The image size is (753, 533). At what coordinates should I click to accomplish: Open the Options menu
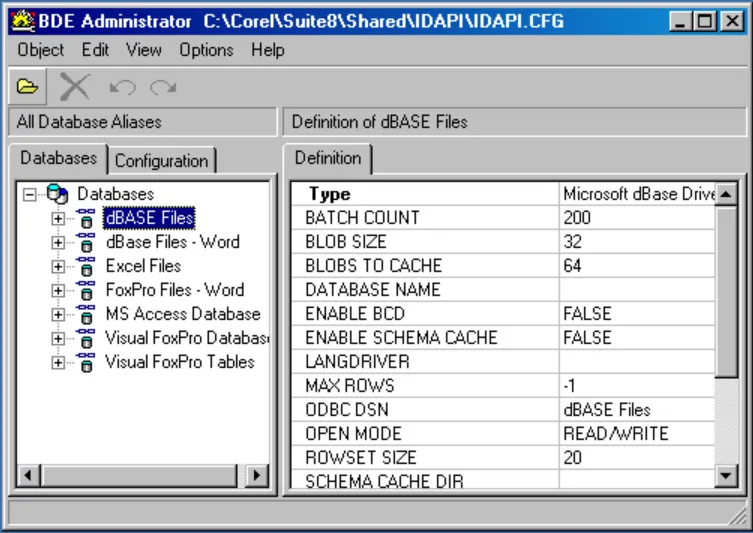click(206, 50)
